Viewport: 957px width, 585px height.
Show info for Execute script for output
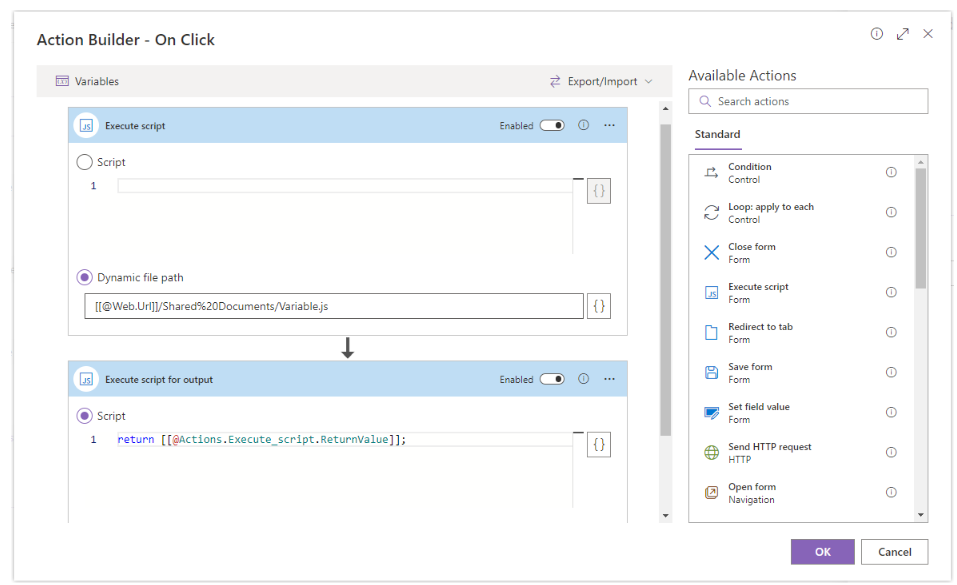point(583,379)
